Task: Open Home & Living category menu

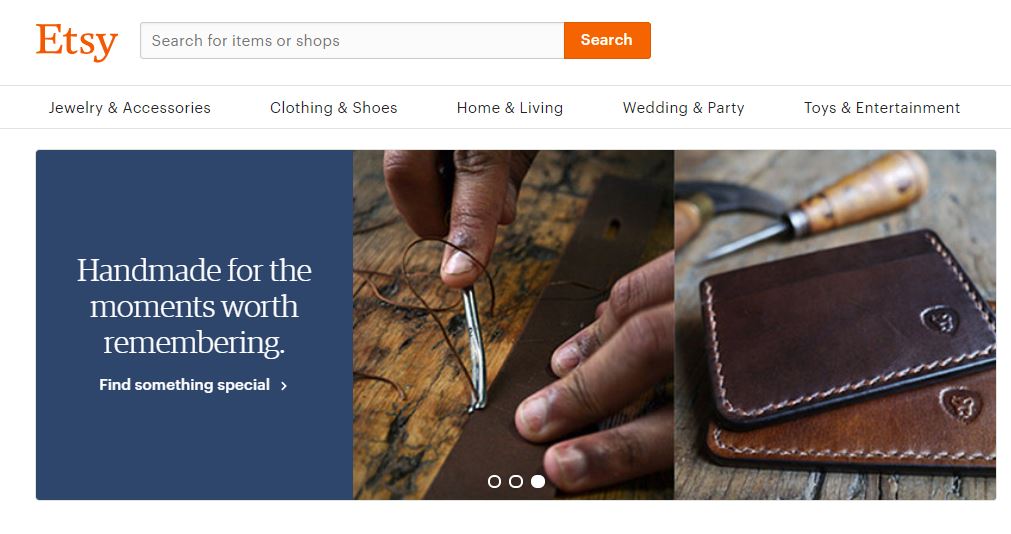Action: point(509,108)
